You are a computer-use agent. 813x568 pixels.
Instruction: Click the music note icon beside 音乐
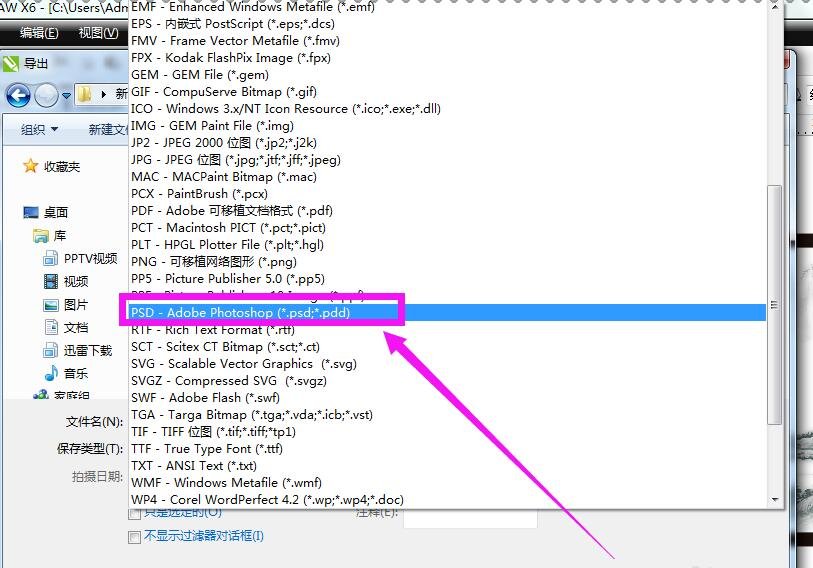tap(51, 373)
